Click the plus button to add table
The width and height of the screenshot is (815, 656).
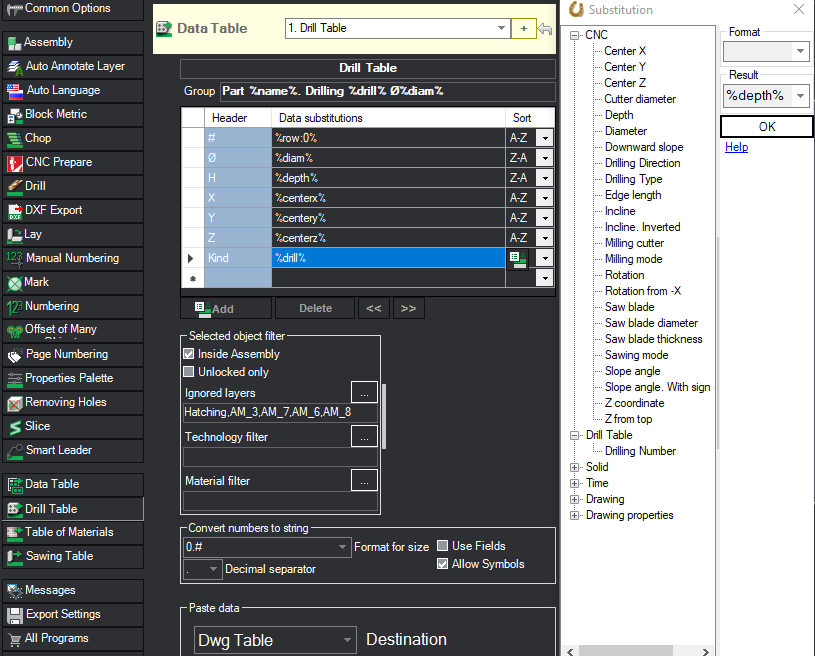[x=524, y=29]
